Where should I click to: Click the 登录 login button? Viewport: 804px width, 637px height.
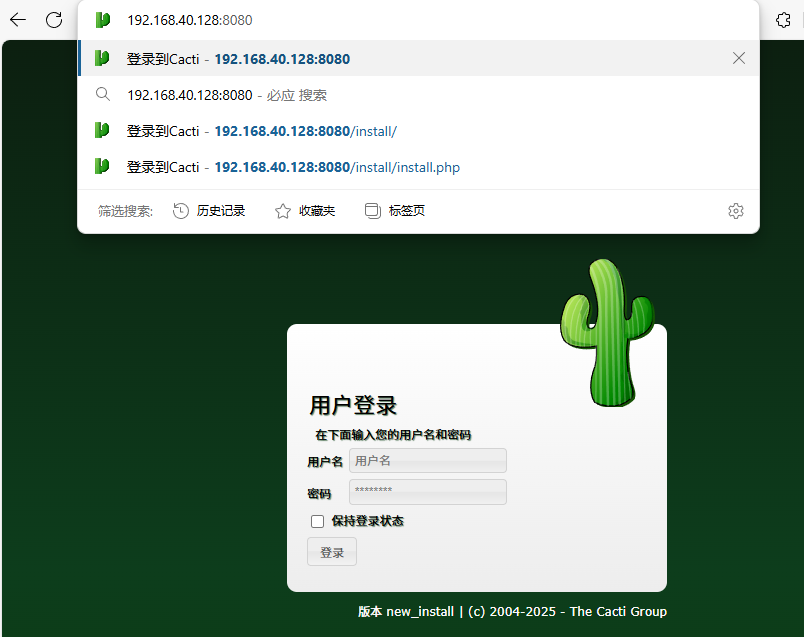click(332, 552)
